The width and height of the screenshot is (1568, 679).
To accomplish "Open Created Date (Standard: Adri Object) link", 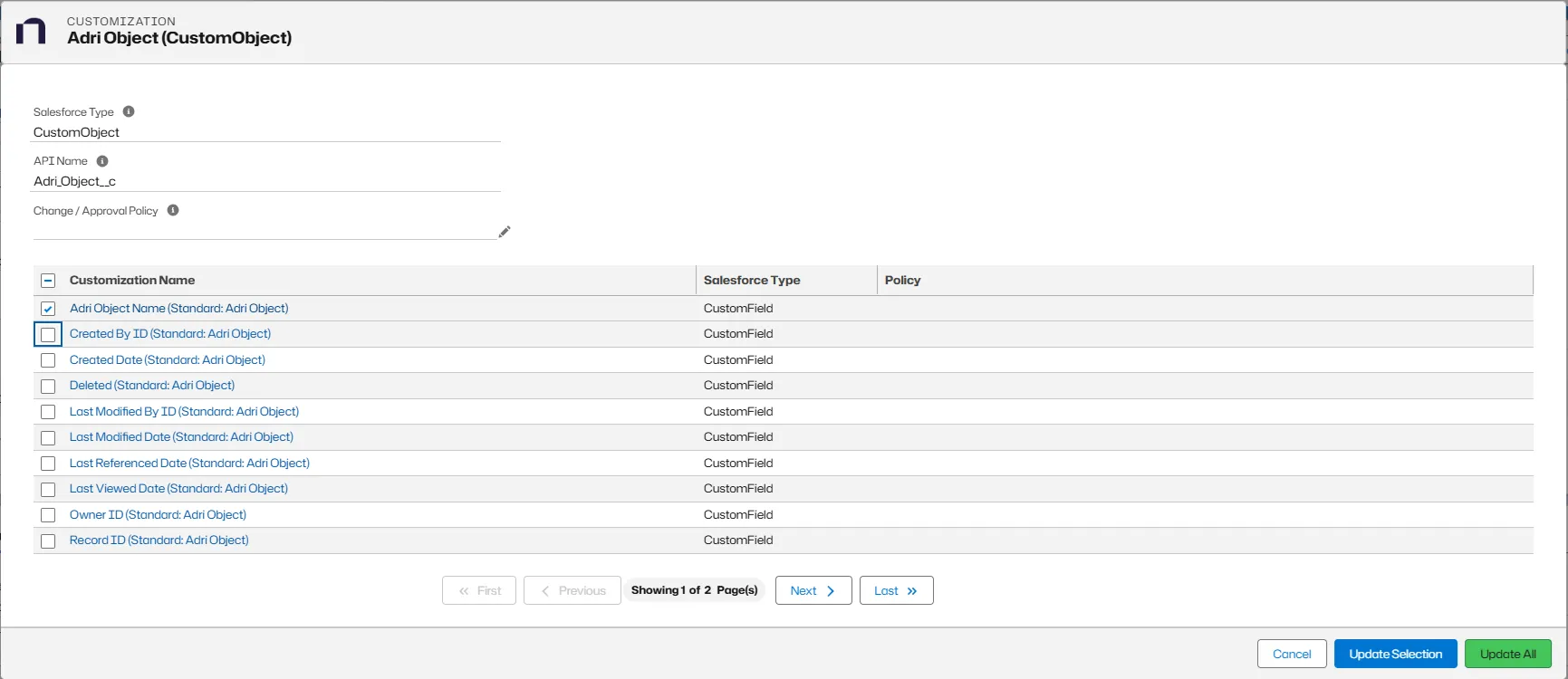I will pos(168,359).
